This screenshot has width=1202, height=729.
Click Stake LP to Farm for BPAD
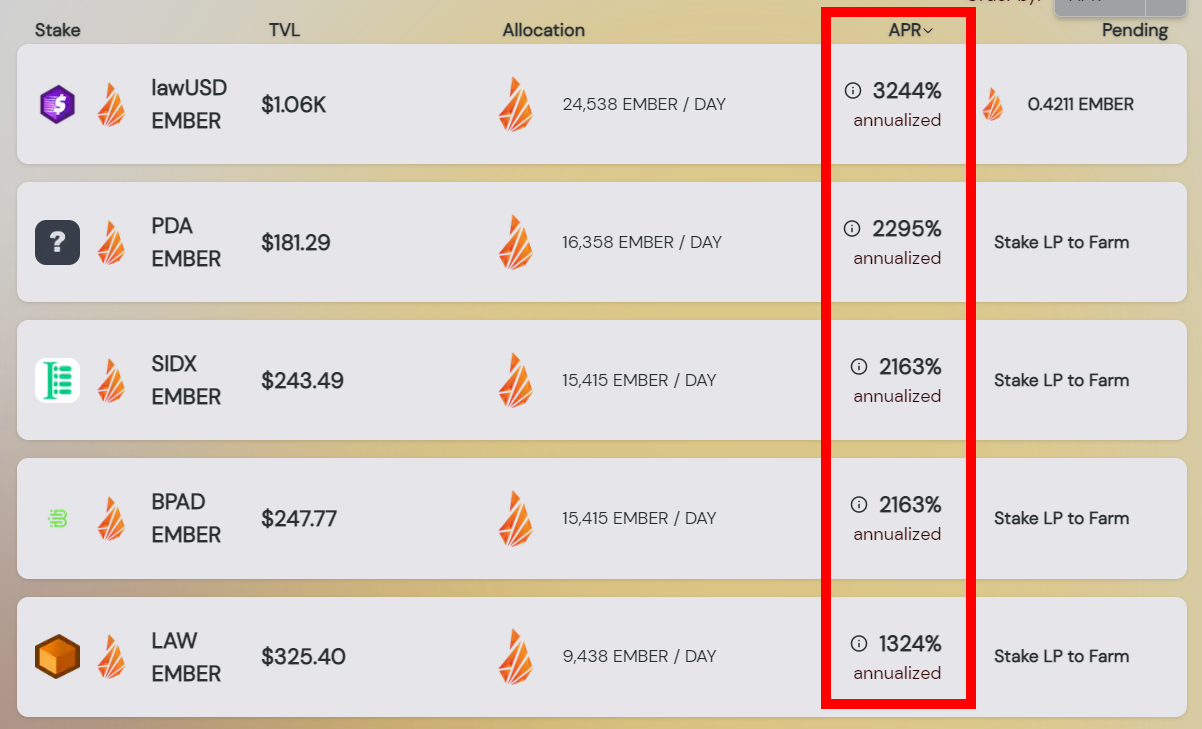coord(1061,518)
